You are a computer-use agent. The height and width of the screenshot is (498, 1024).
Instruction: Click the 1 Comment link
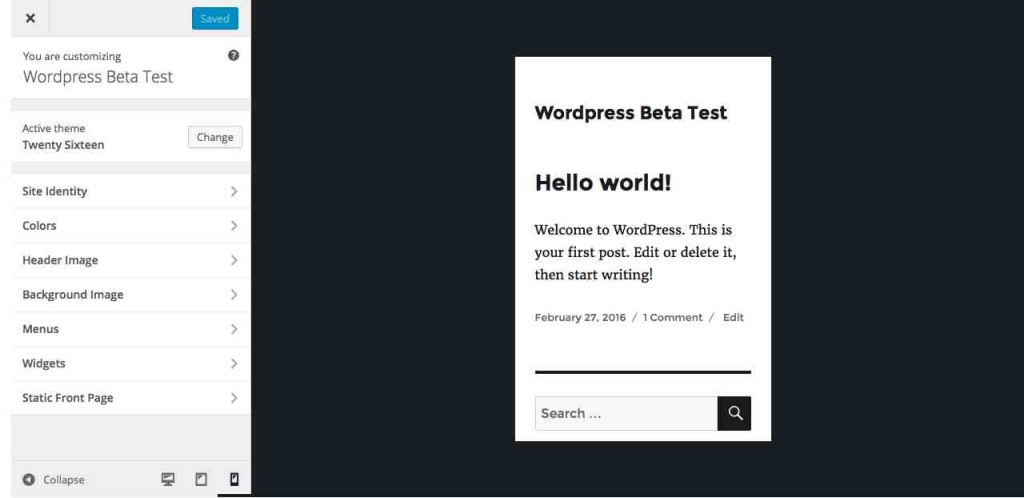click(x=672, y=317)
